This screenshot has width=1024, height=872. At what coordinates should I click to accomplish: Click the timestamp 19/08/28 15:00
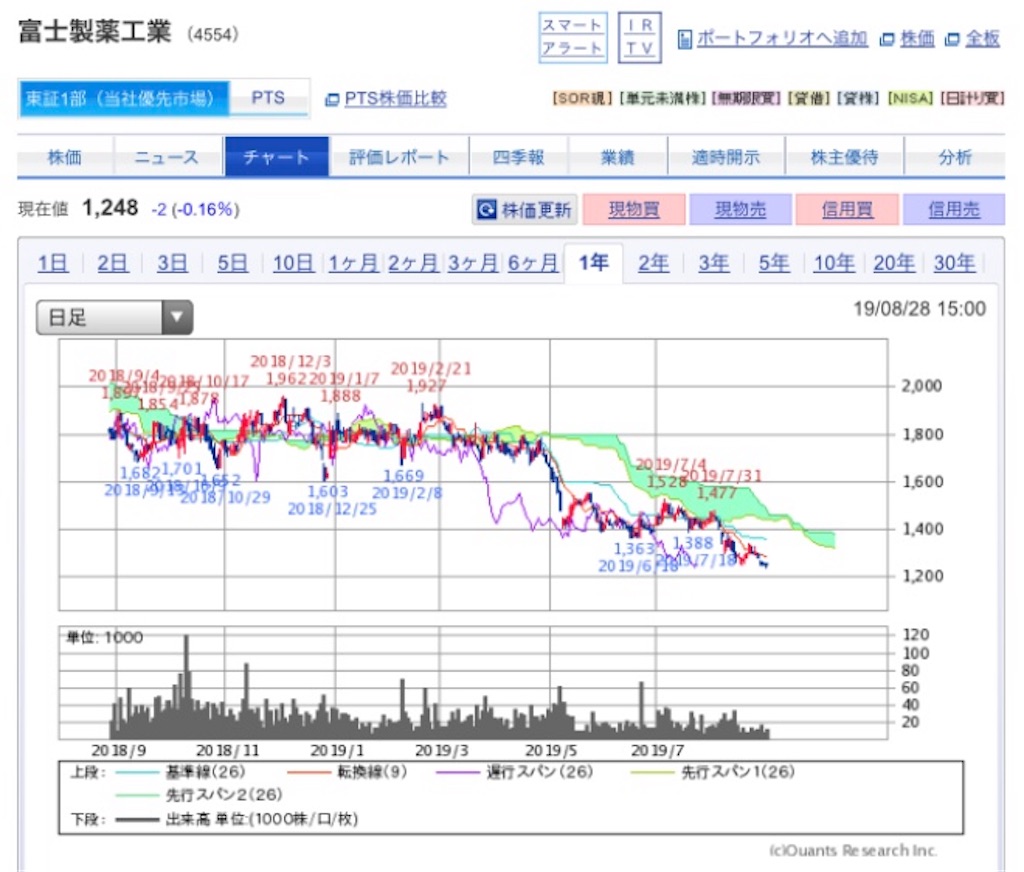pos(920,309)
